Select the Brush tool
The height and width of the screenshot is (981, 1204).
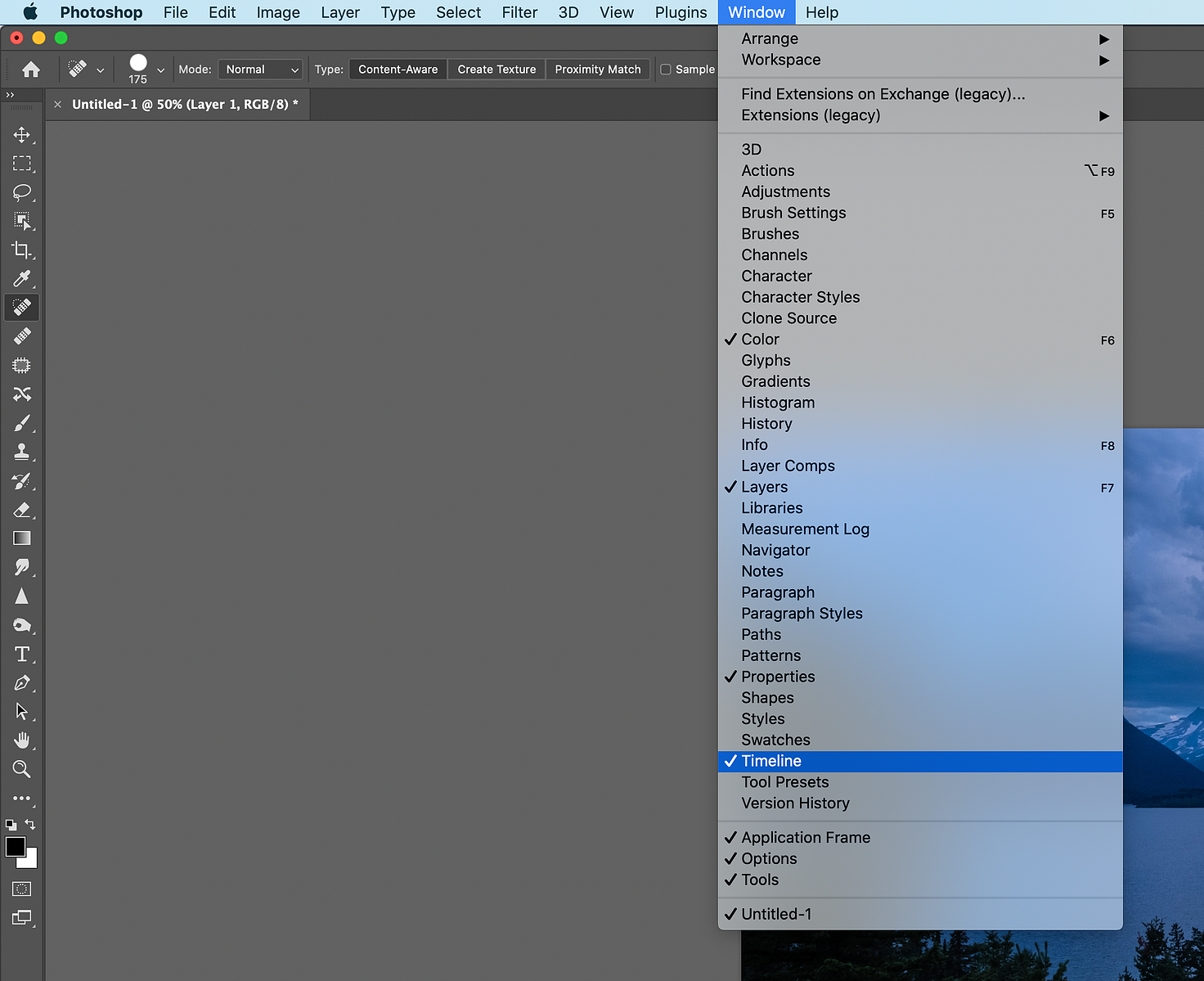(x=22, y=423)
